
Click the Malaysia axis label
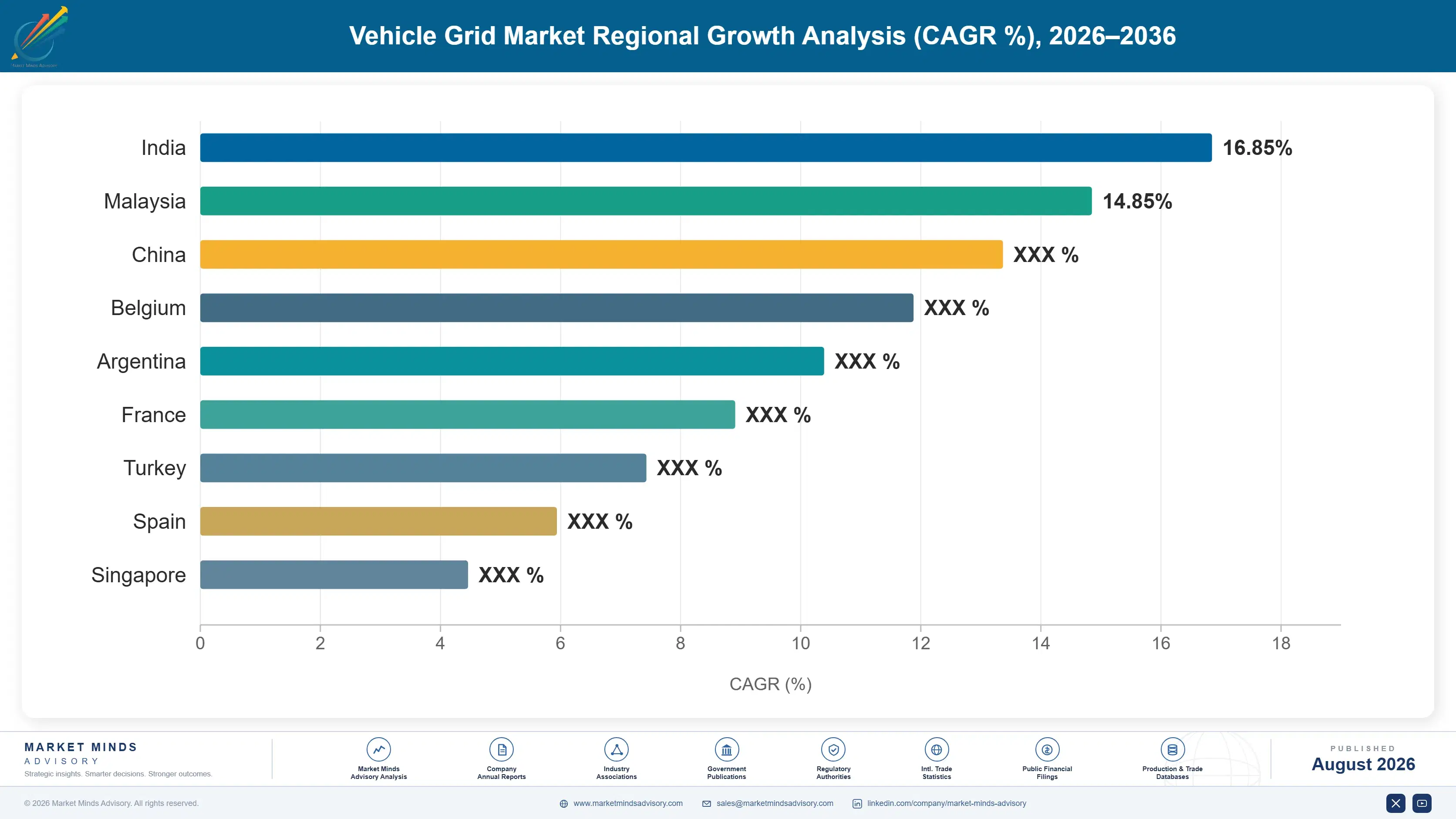click(145, 201)
